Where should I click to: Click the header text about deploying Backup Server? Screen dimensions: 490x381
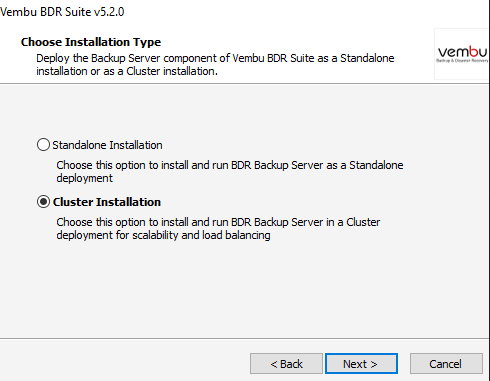point(215,65)
